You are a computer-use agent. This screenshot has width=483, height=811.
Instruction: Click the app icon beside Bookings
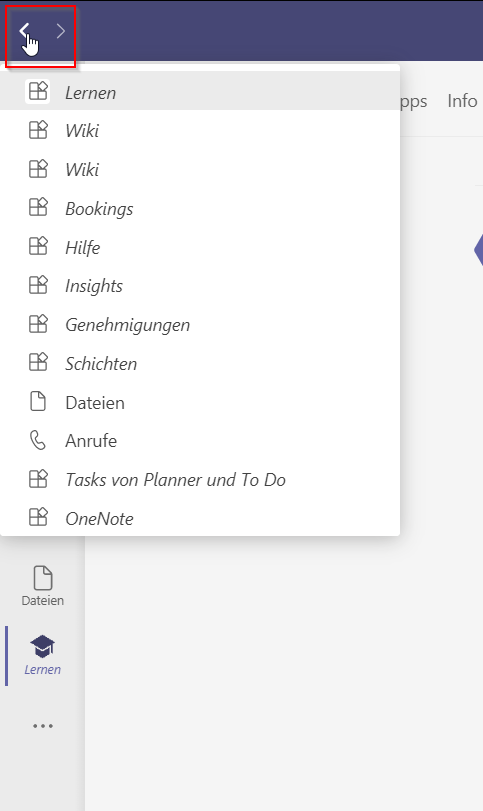click(38, 208)
